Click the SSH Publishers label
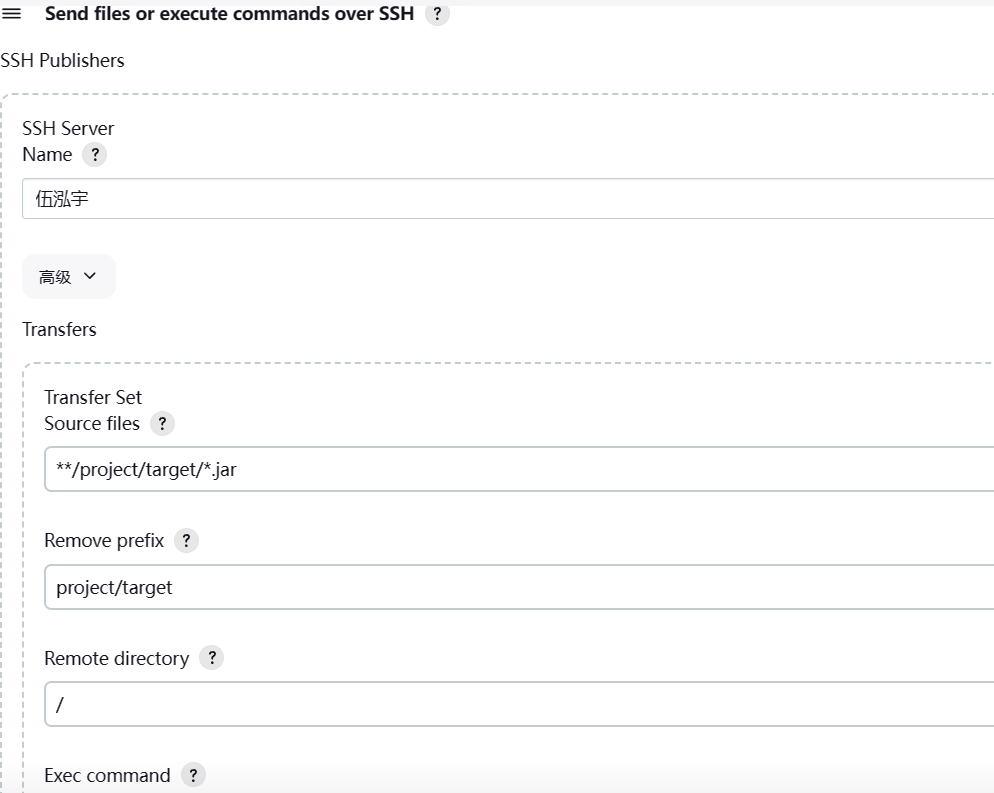The height and width of the screenshot is (793, 994). click(62, 61)
